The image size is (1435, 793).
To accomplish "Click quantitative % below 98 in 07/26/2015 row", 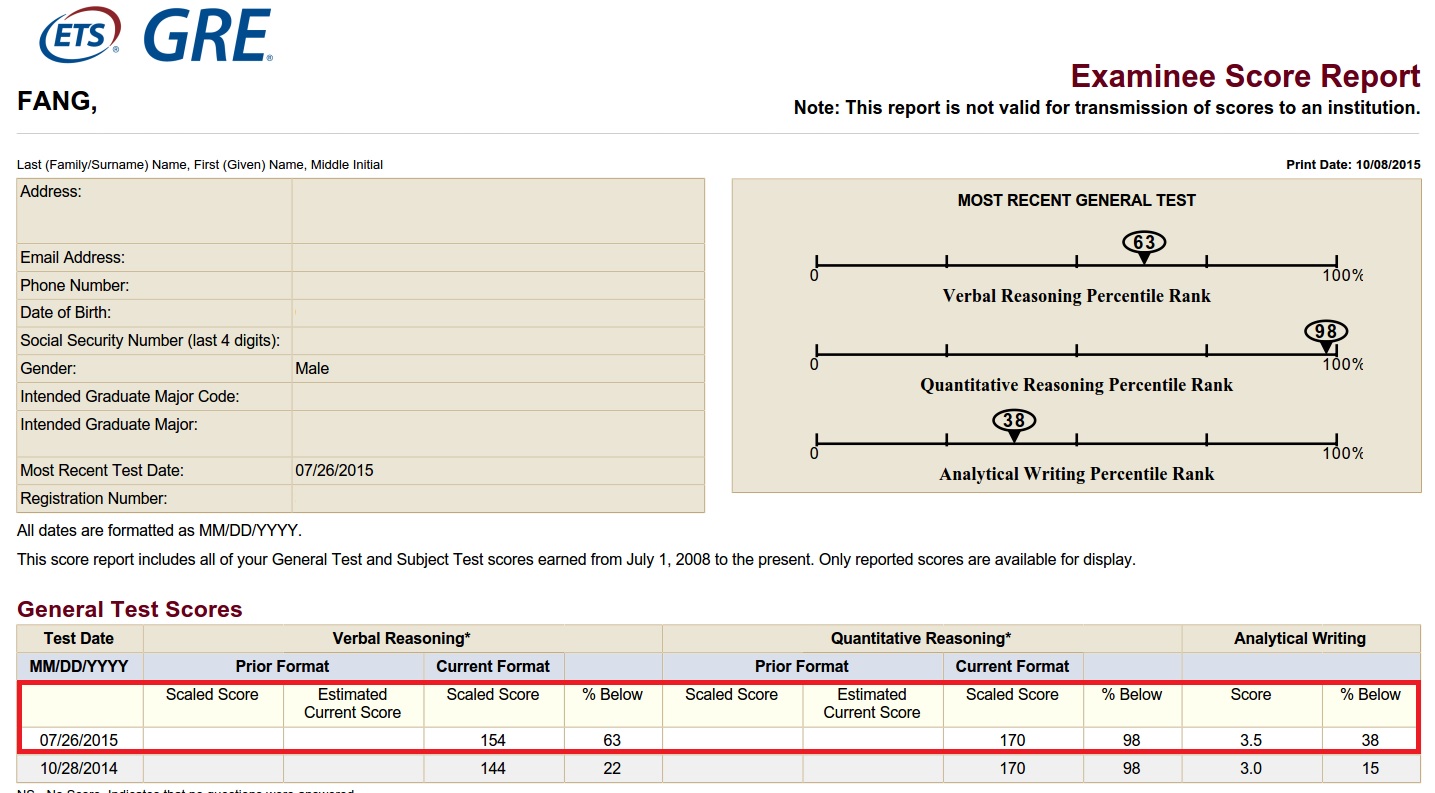I will pos(1132,740).
